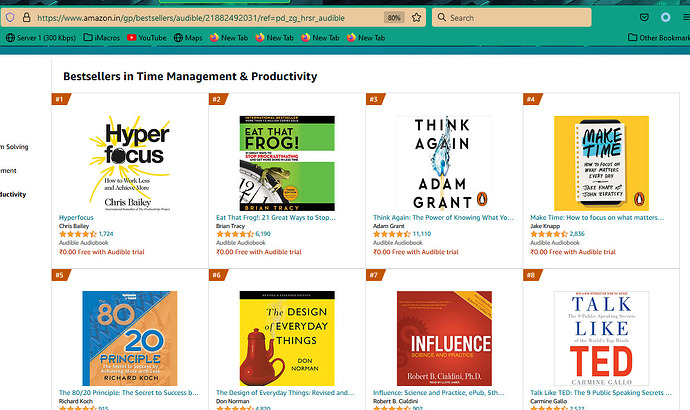Click The Design of Everyday Things cover
The image size is (690, 410).
tap(287, 338)
